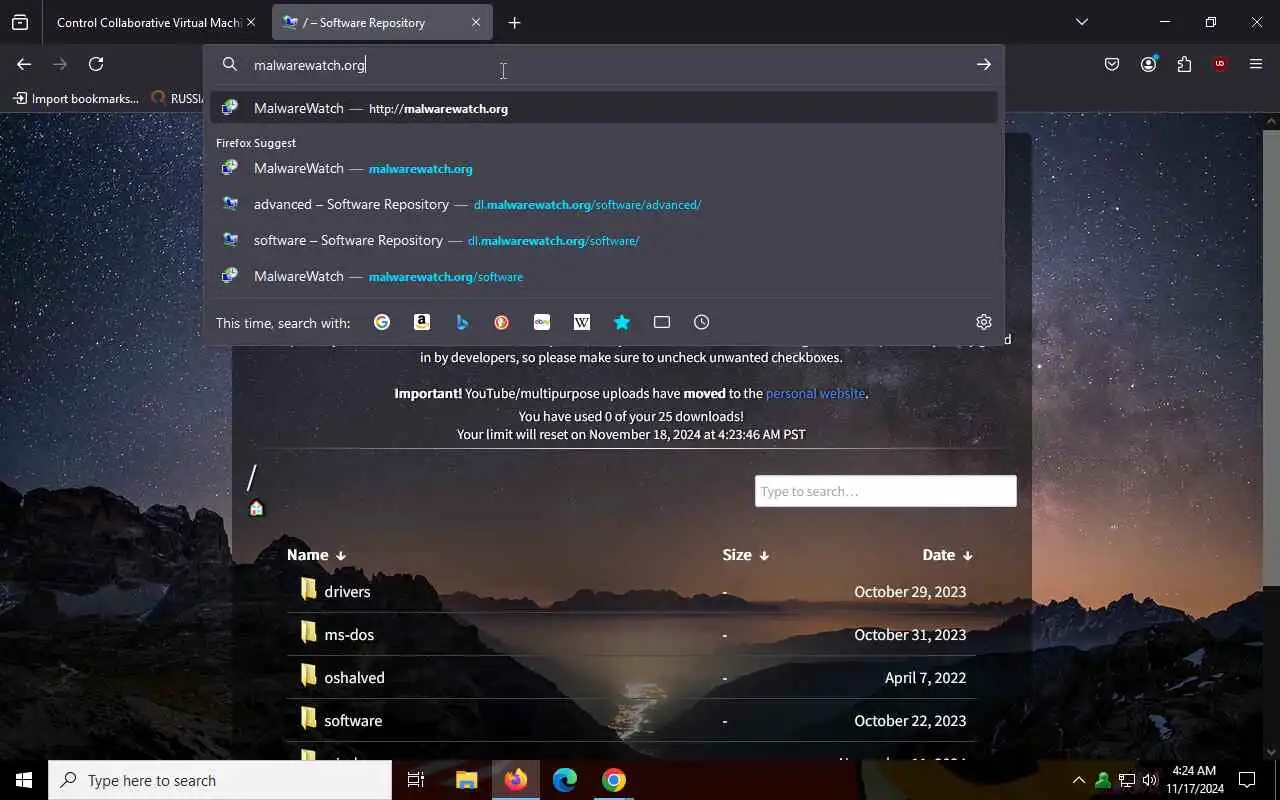The height and width of the screenshot is (800, 1280).
Task: Open the ms-dos folder
Action: (x=349, y=634)
